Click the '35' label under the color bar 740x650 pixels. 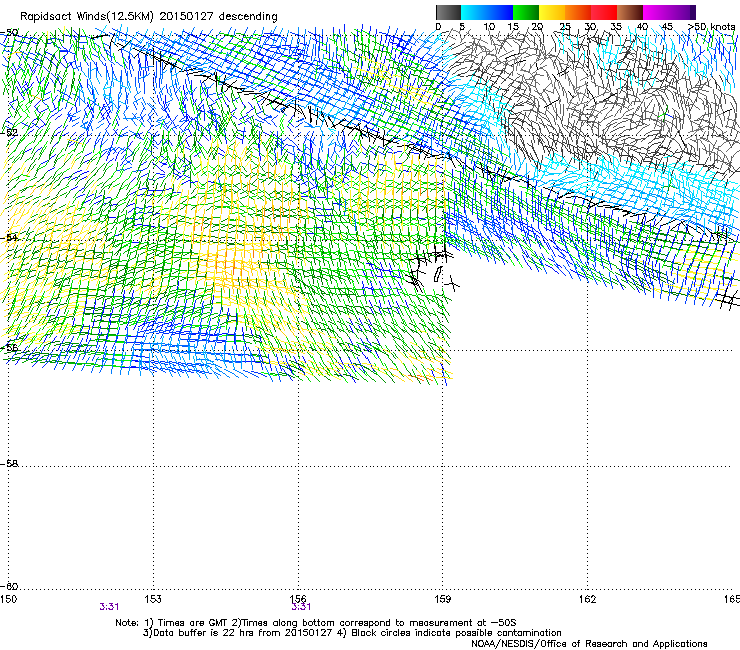[x=616, y=27]
